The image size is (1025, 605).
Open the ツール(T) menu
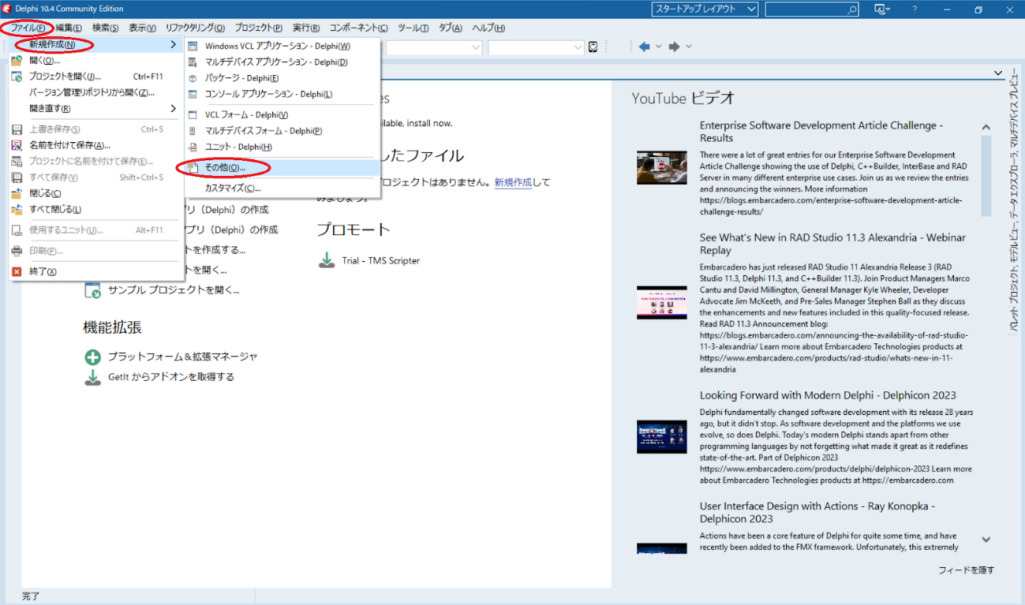(413, 28)
